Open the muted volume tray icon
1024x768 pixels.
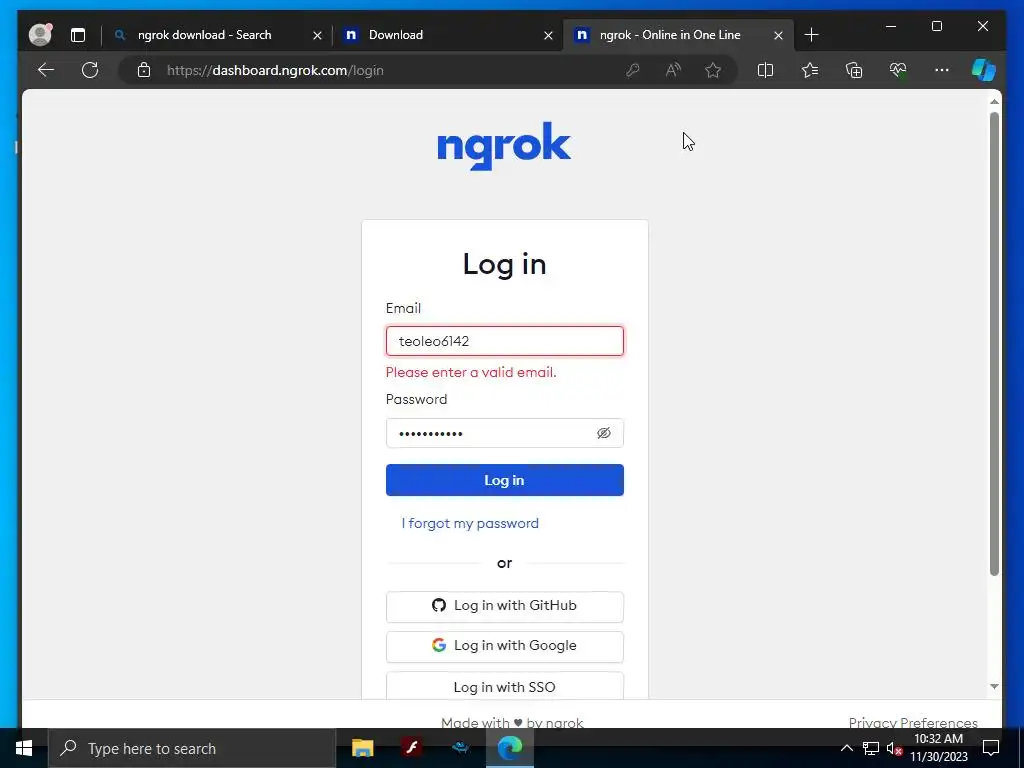894,748
